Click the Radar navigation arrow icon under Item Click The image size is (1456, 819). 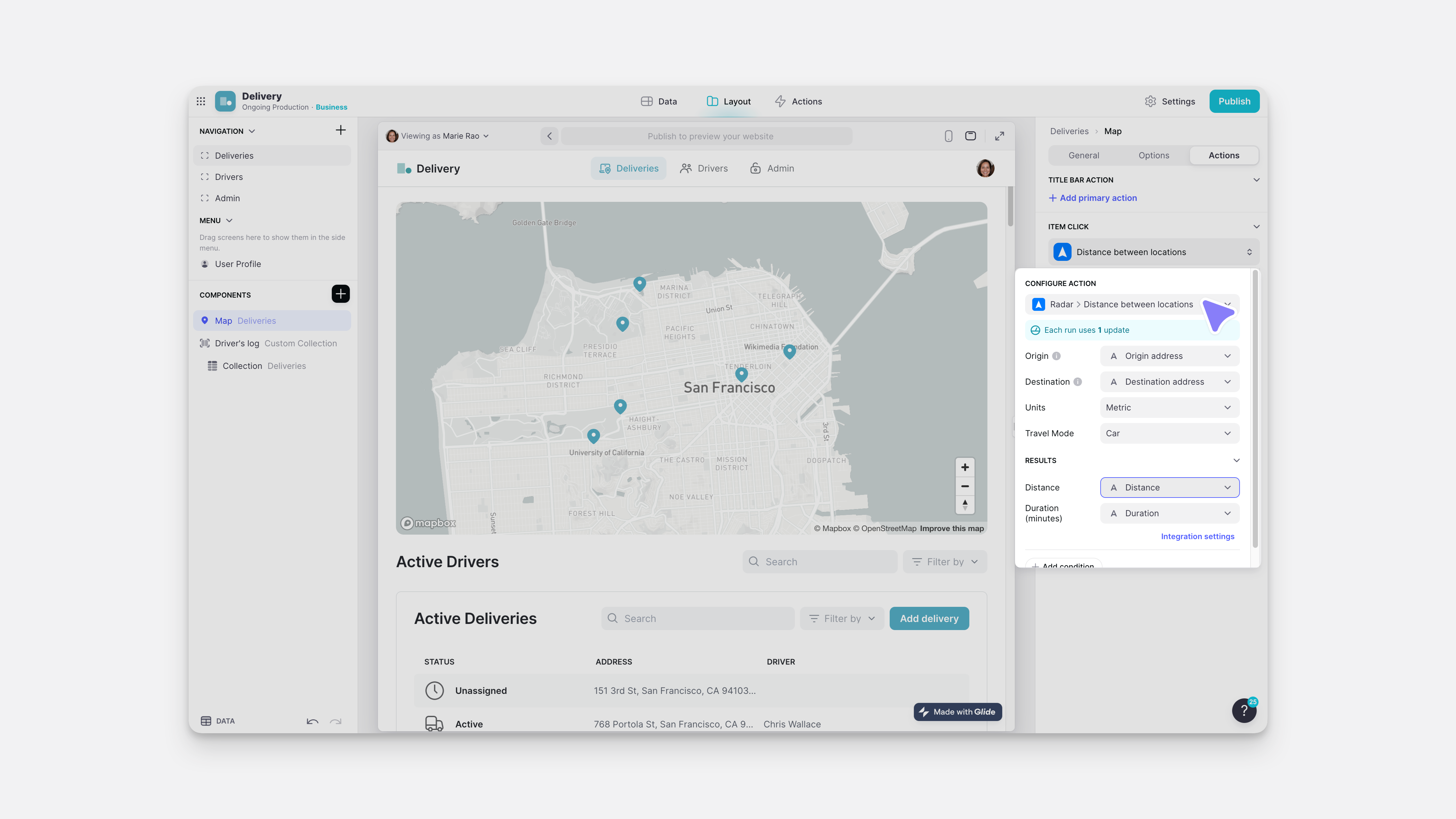pyautogui.click(x=1062, y=252)
